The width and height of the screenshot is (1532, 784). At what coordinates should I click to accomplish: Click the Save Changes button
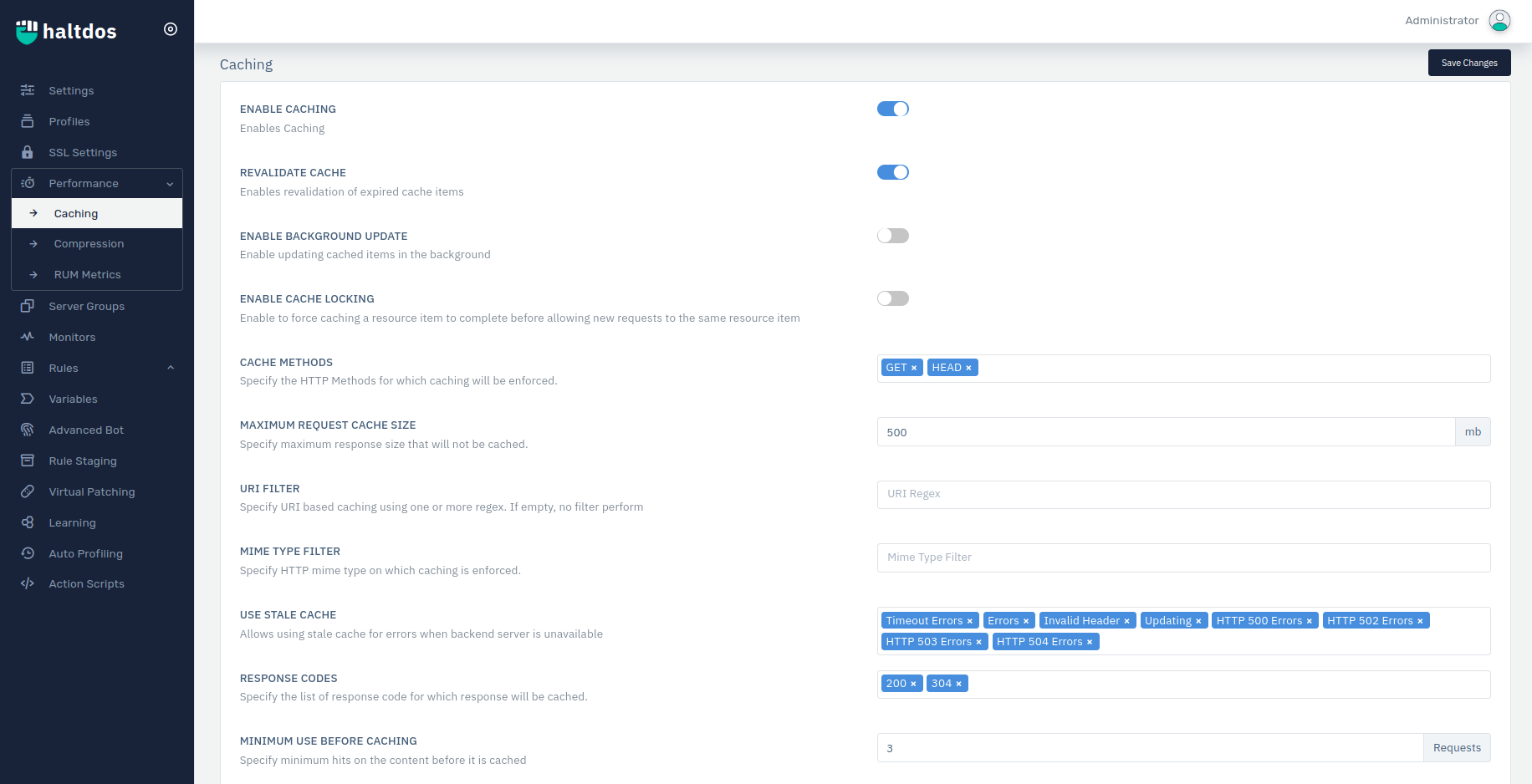coord(1468,63)
